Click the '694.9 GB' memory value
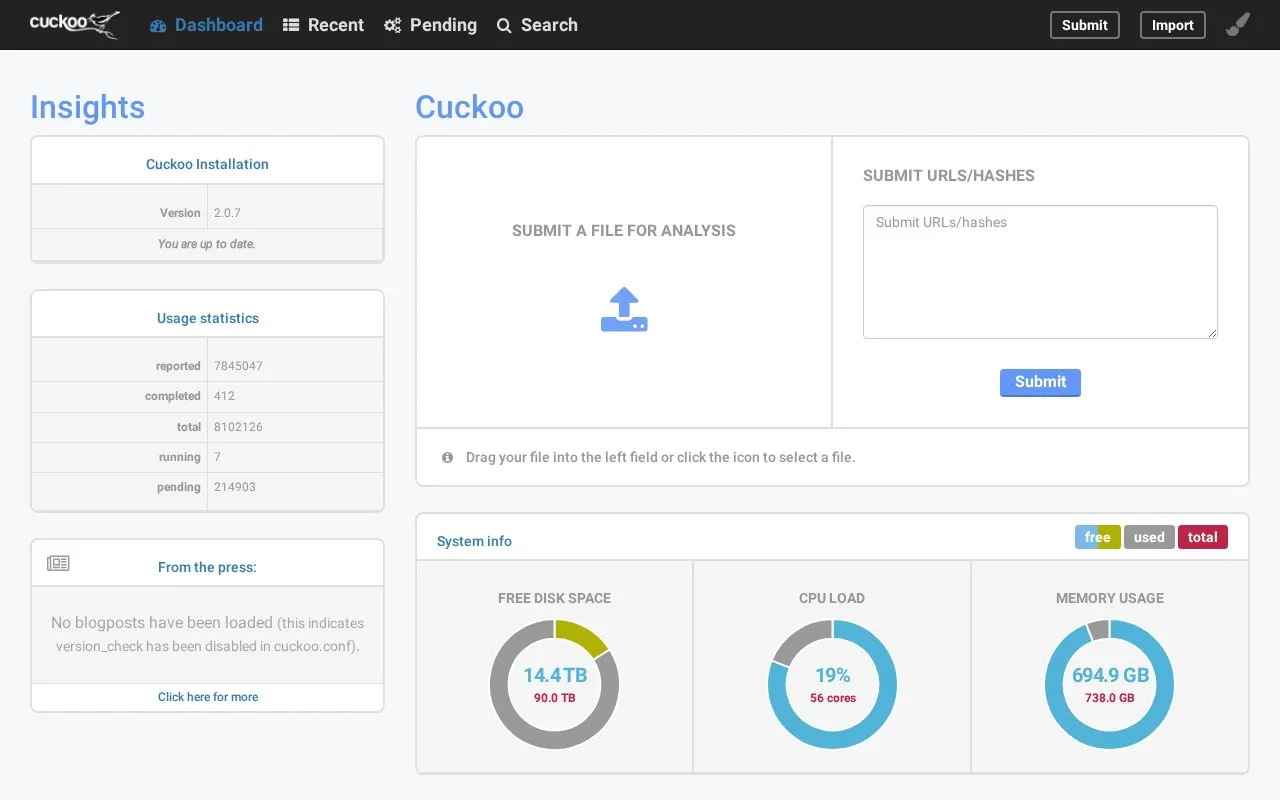 (x=1110, y=675)
